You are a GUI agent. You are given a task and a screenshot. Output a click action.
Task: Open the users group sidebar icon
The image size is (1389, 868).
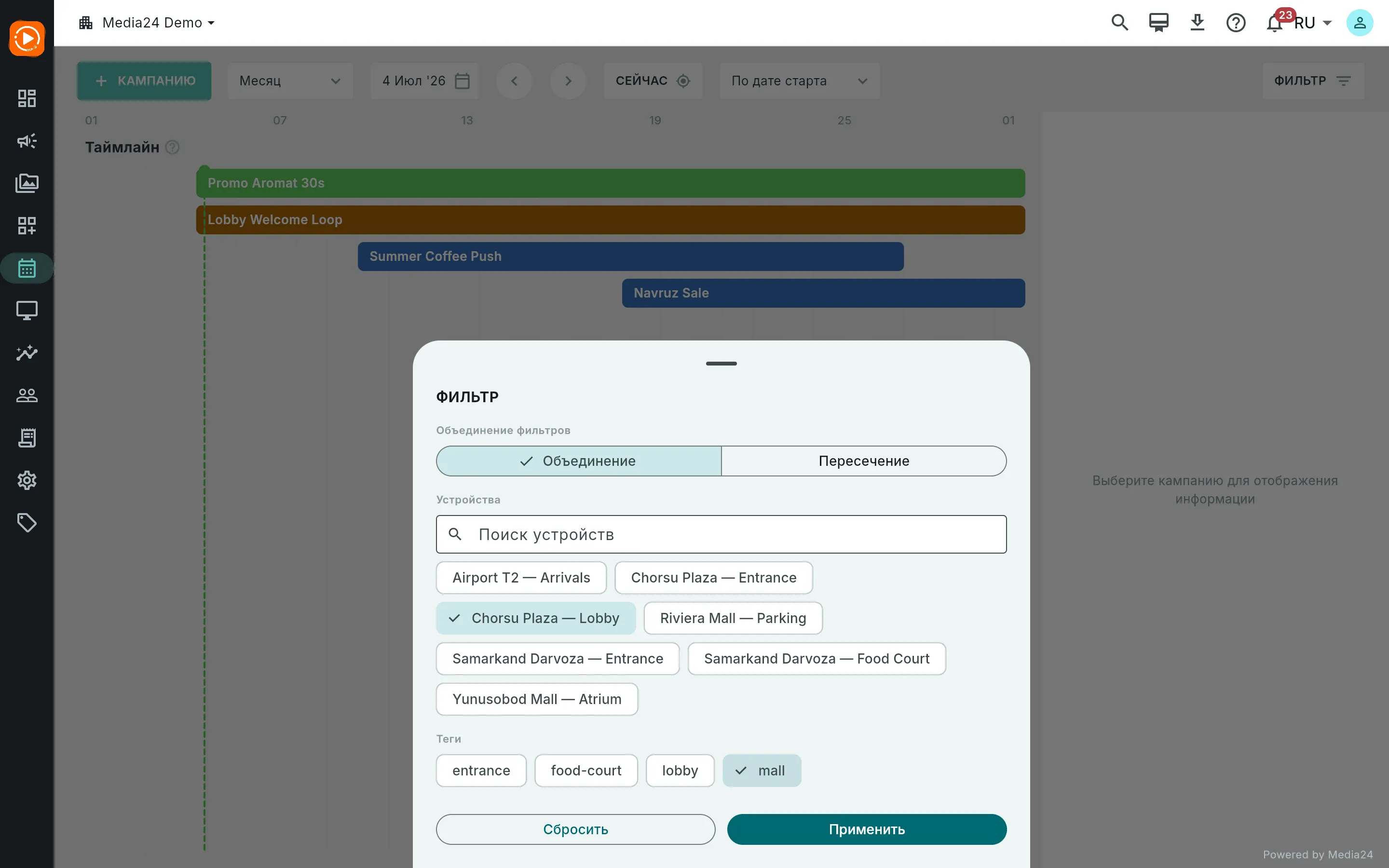pos(27,395)
